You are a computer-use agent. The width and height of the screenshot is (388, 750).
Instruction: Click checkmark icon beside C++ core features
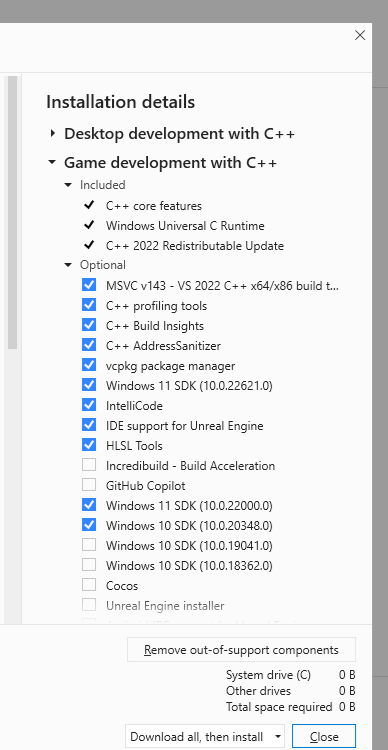pyautogui.click(x=89, y=205)
